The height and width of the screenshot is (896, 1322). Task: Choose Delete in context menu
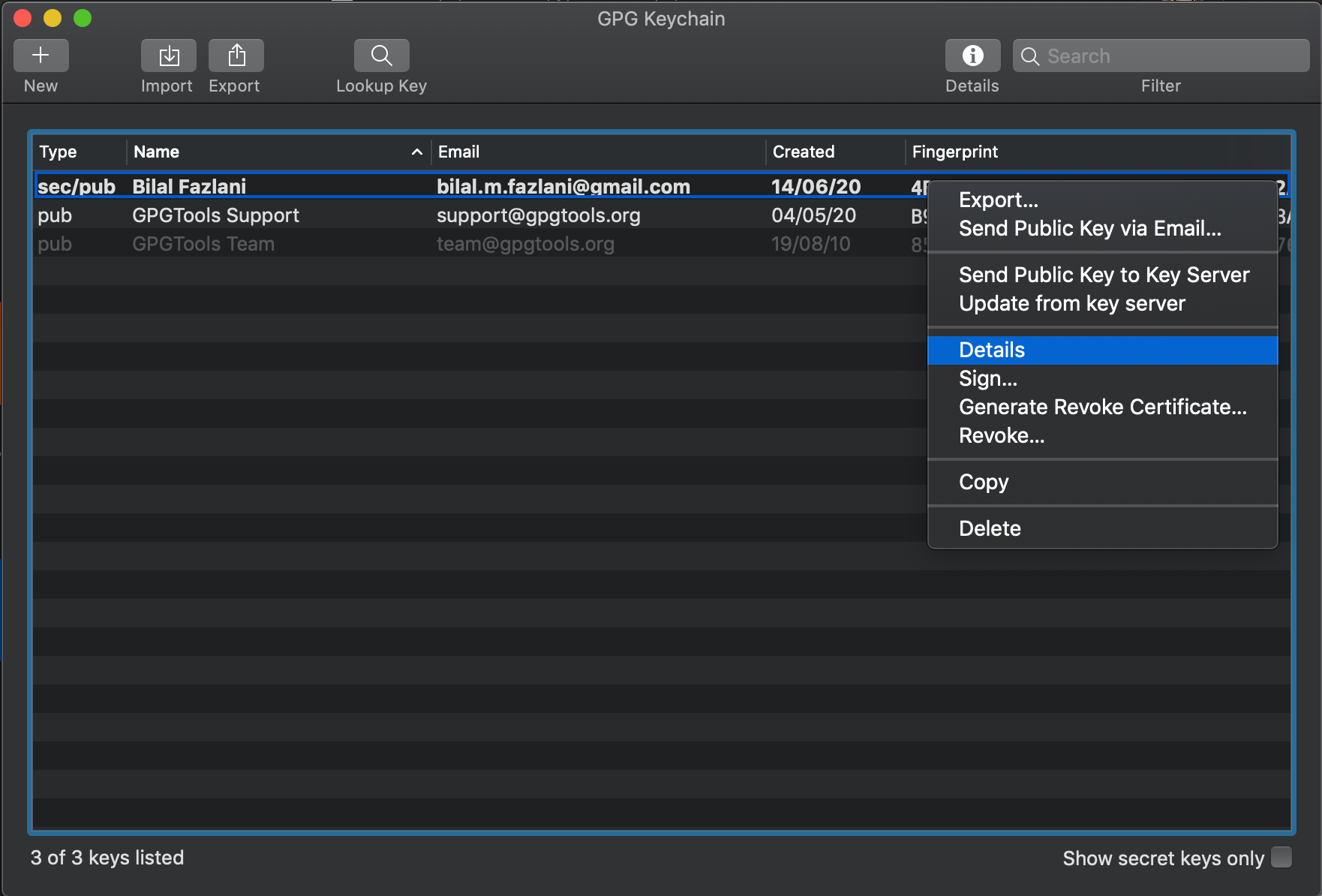[1103, 528]
